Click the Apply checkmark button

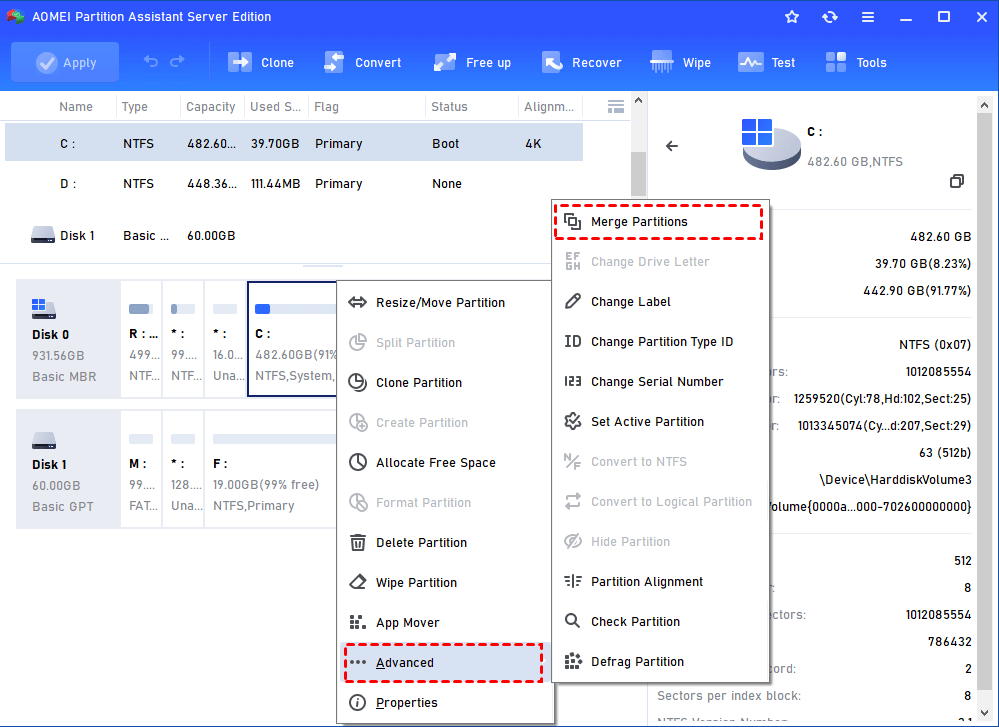[65, 62]
